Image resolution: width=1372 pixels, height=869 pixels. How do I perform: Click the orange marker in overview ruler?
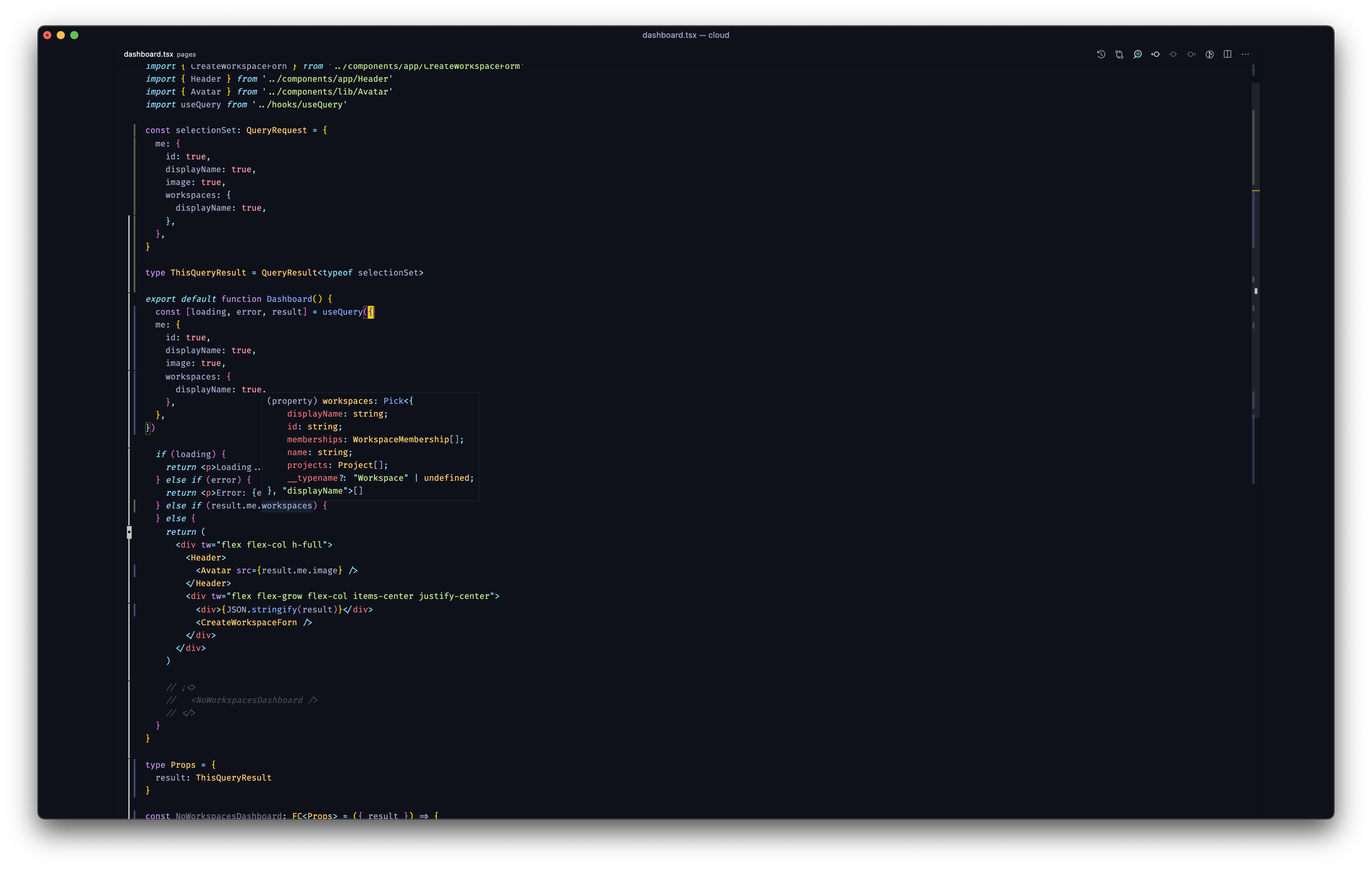click(x=1256, y=190)
